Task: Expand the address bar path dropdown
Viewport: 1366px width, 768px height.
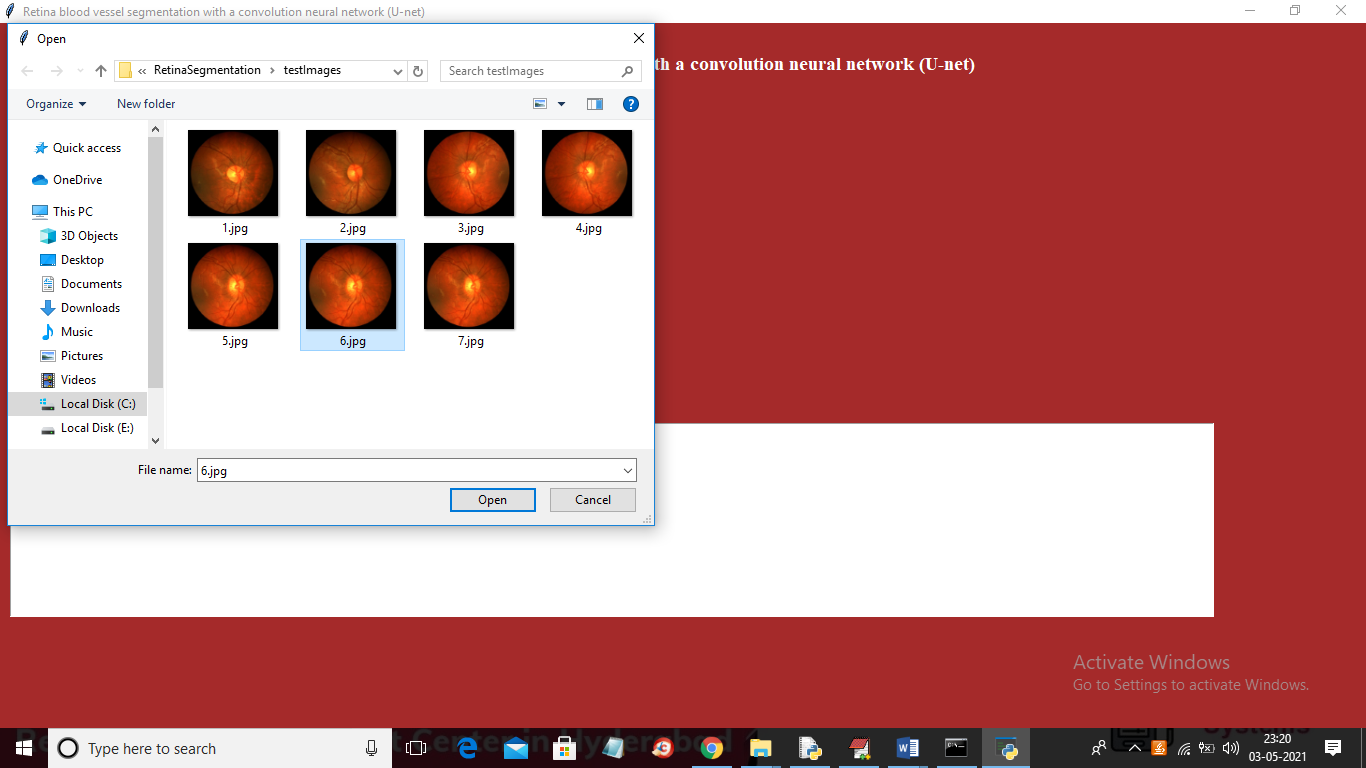Action: tap(398, 71)
